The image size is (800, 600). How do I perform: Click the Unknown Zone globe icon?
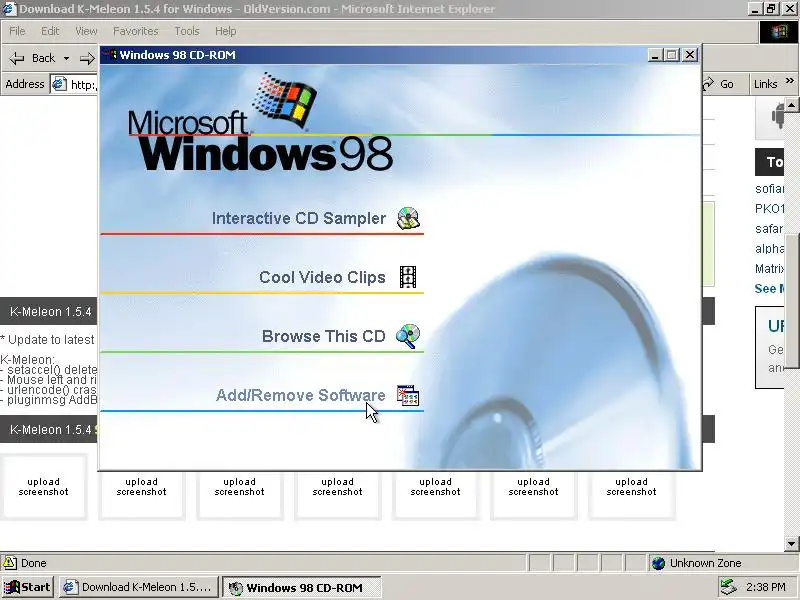(659, 563)
